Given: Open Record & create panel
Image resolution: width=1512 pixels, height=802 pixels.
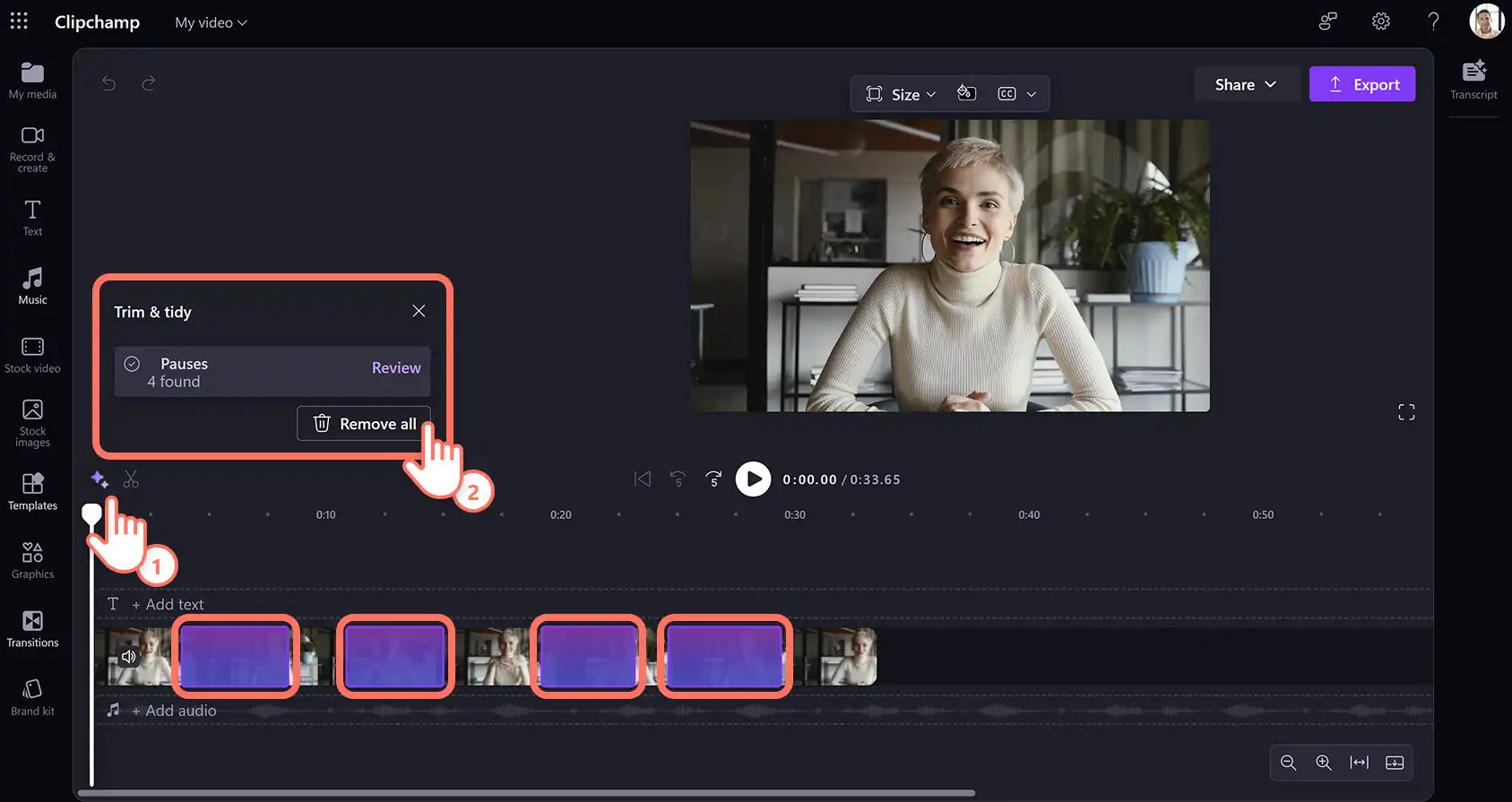Looking at the screenshot, I should pos(32,150).
